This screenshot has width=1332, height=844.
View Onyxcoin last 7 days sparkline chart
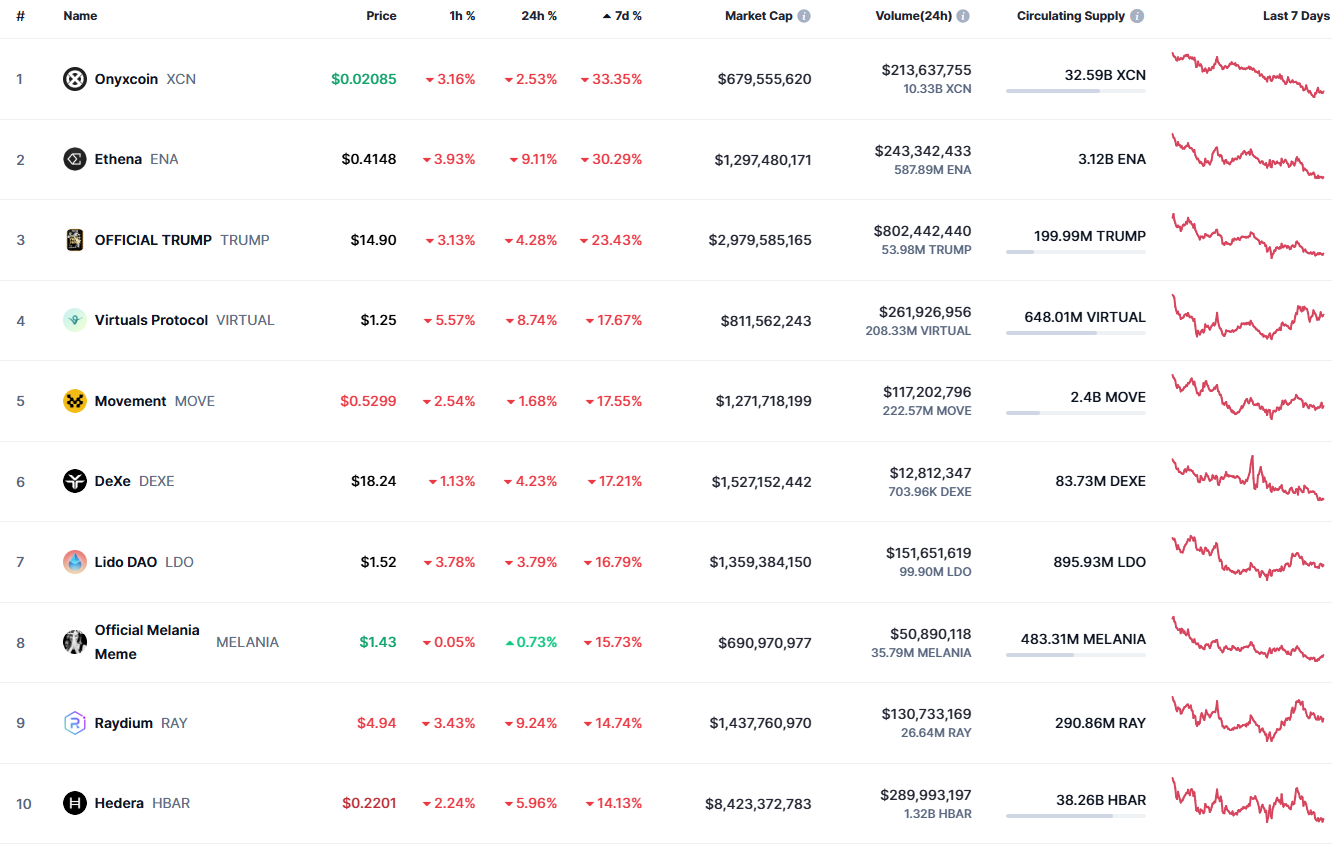click(x=1248, y=75)
